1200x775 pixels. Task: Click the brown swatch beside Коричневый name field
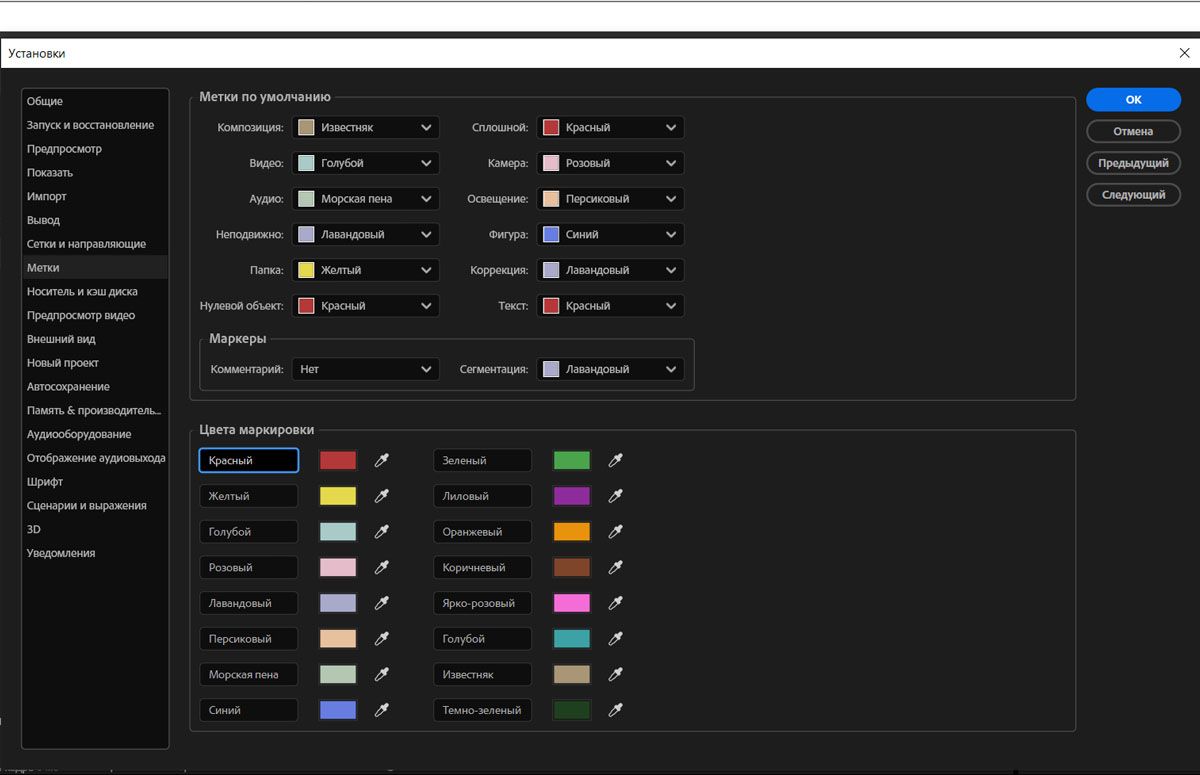572,567
